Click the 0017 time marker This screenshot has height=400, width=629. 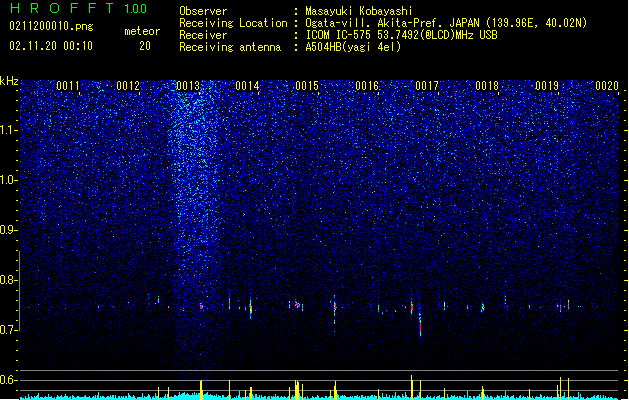click(x=427, y=86)
